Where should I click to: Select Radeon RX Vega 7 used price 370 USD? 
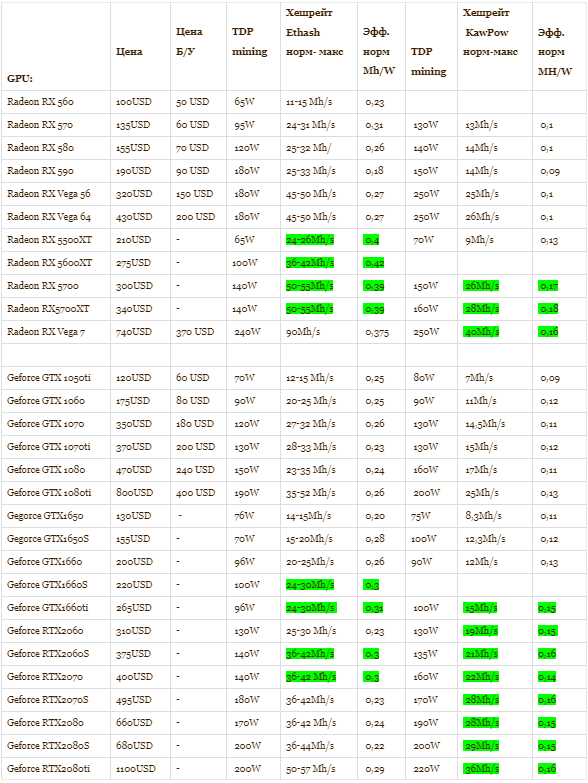click(x=195, y=332)
